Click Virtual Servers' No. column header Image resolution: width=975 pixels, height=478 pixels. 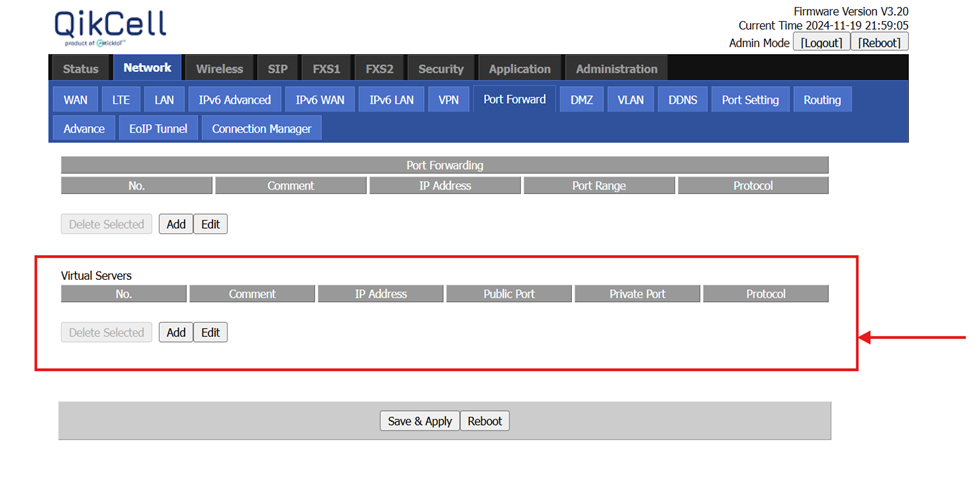pyautogui.click(x=124, y=294)
